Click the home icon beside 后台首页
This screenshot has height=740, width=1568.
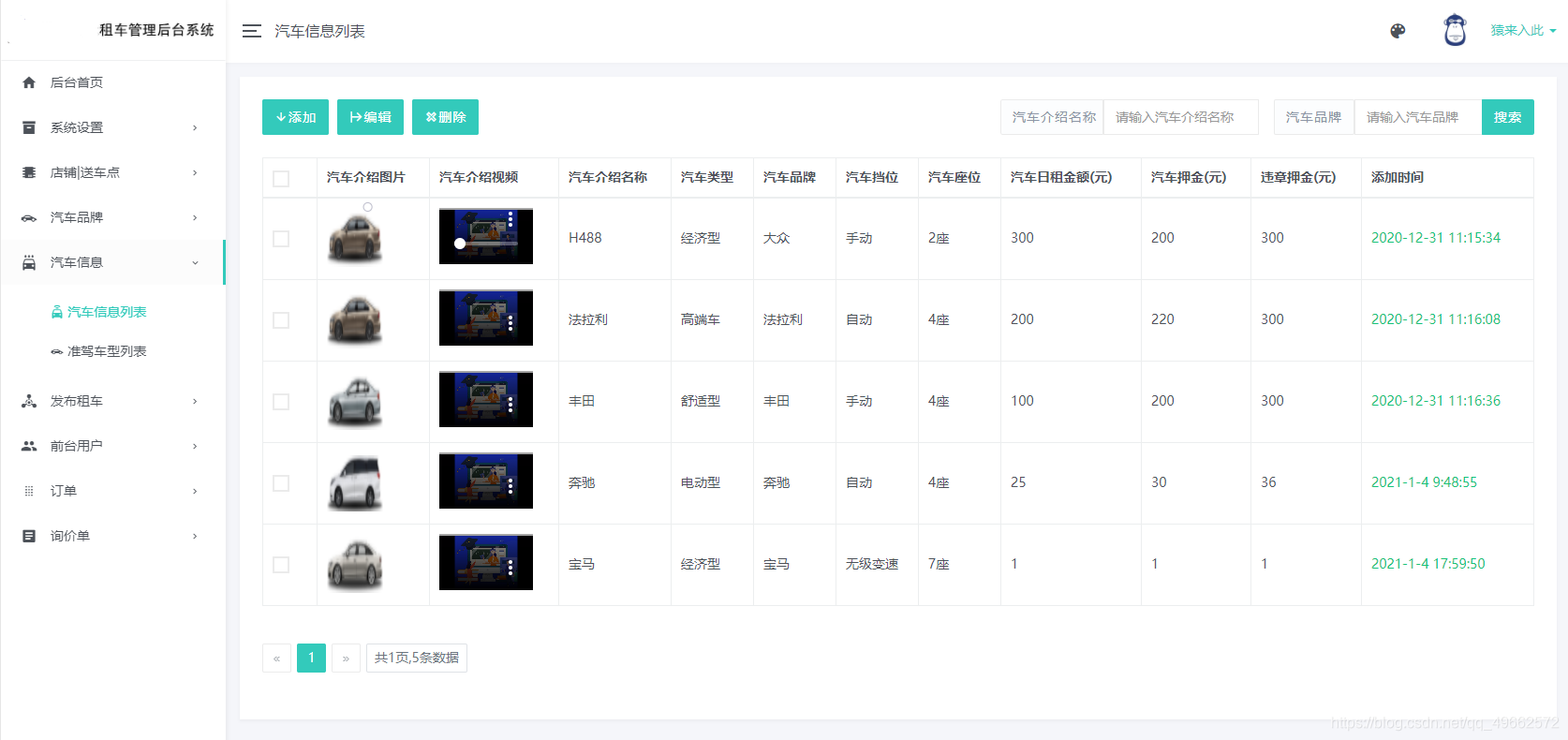pos(29,82)
